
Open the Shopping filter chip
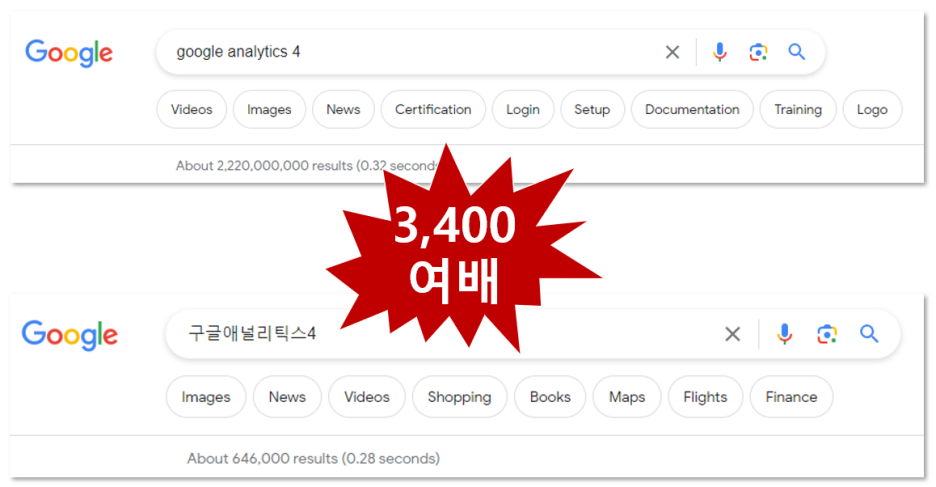click(460, 397)
